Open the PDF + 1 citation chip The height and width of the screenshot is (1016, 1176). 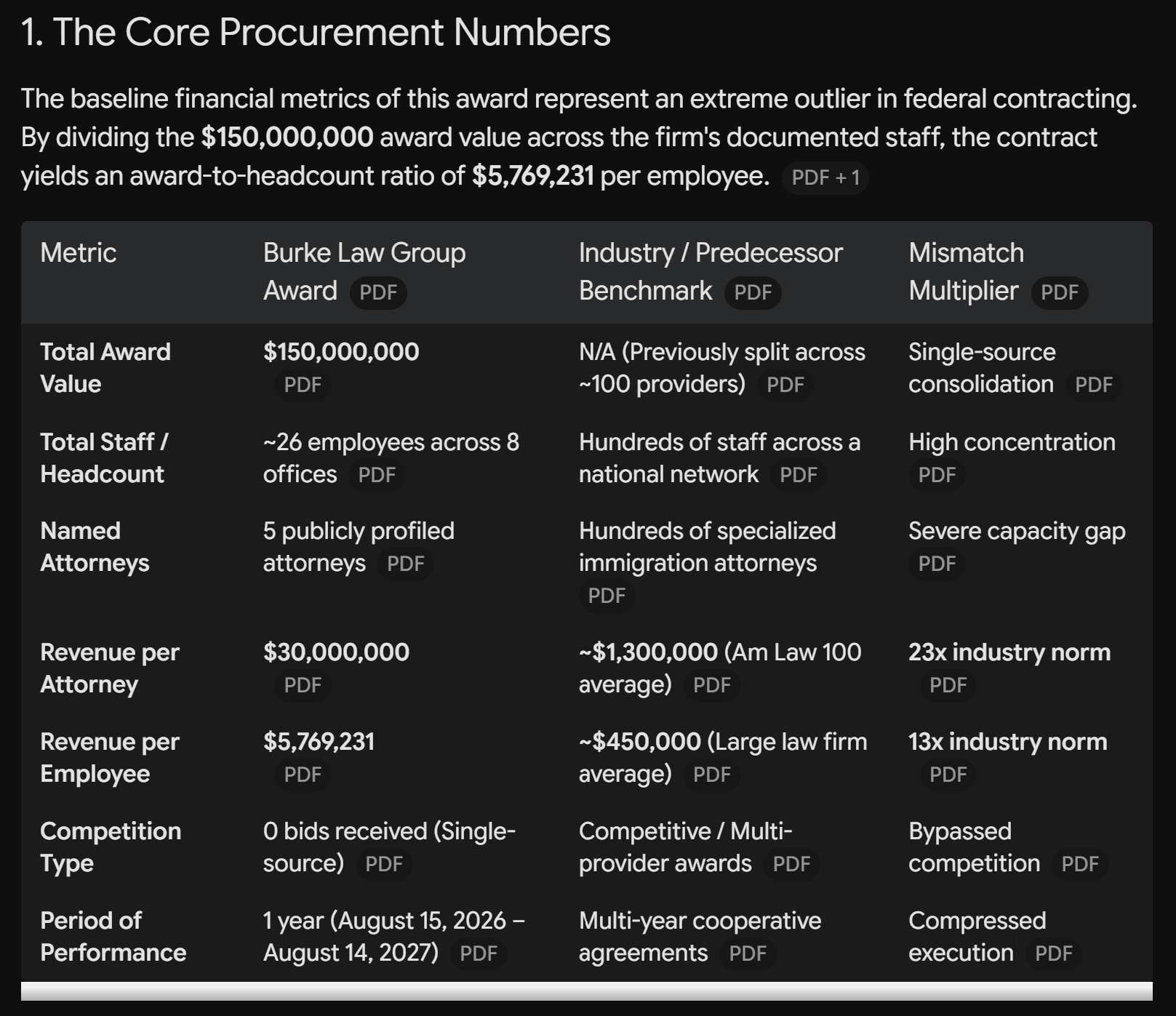point(825,177)
